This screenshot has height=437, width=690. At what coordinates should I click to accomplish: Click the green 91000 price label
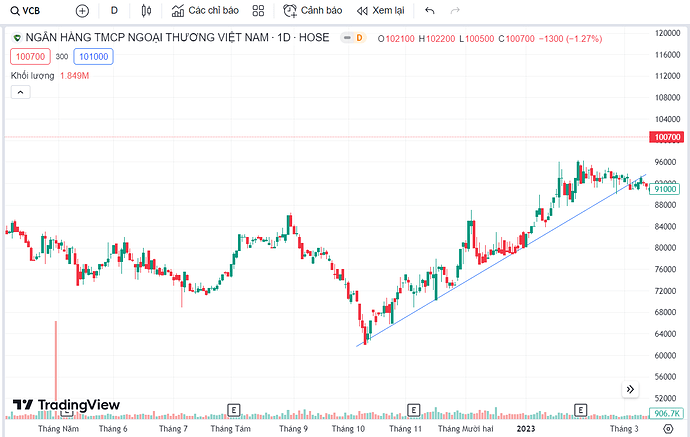click(x=664, y=189)
